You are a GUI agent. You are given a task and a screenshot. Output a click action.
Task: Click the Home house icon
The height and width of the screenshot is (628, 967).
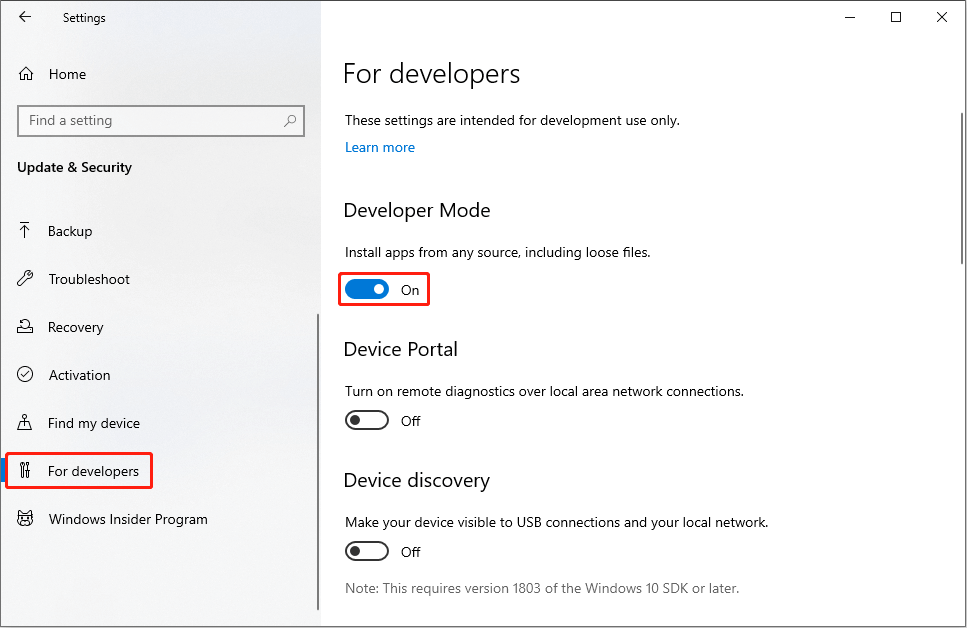(x=25, y=73)
